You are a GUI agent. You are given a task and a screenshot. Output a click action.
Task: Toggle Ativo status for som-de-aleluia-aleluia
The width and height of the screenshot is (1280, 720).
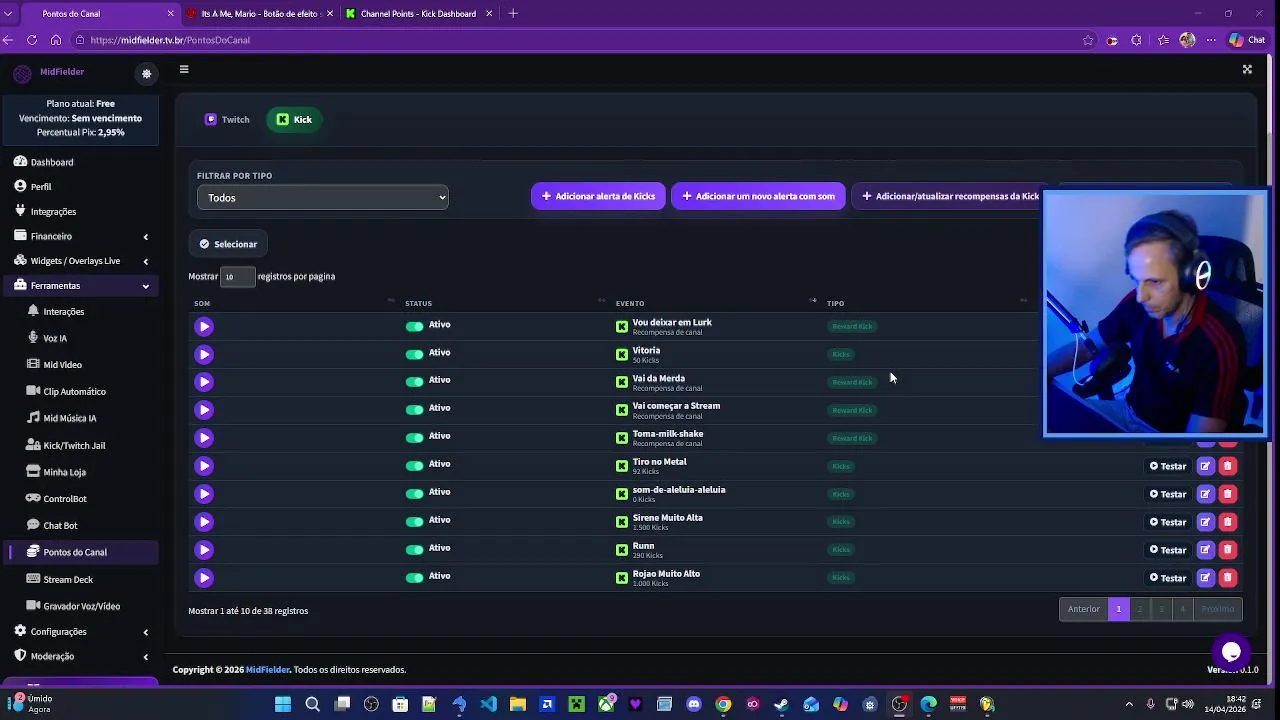click(x=414, y=494)
